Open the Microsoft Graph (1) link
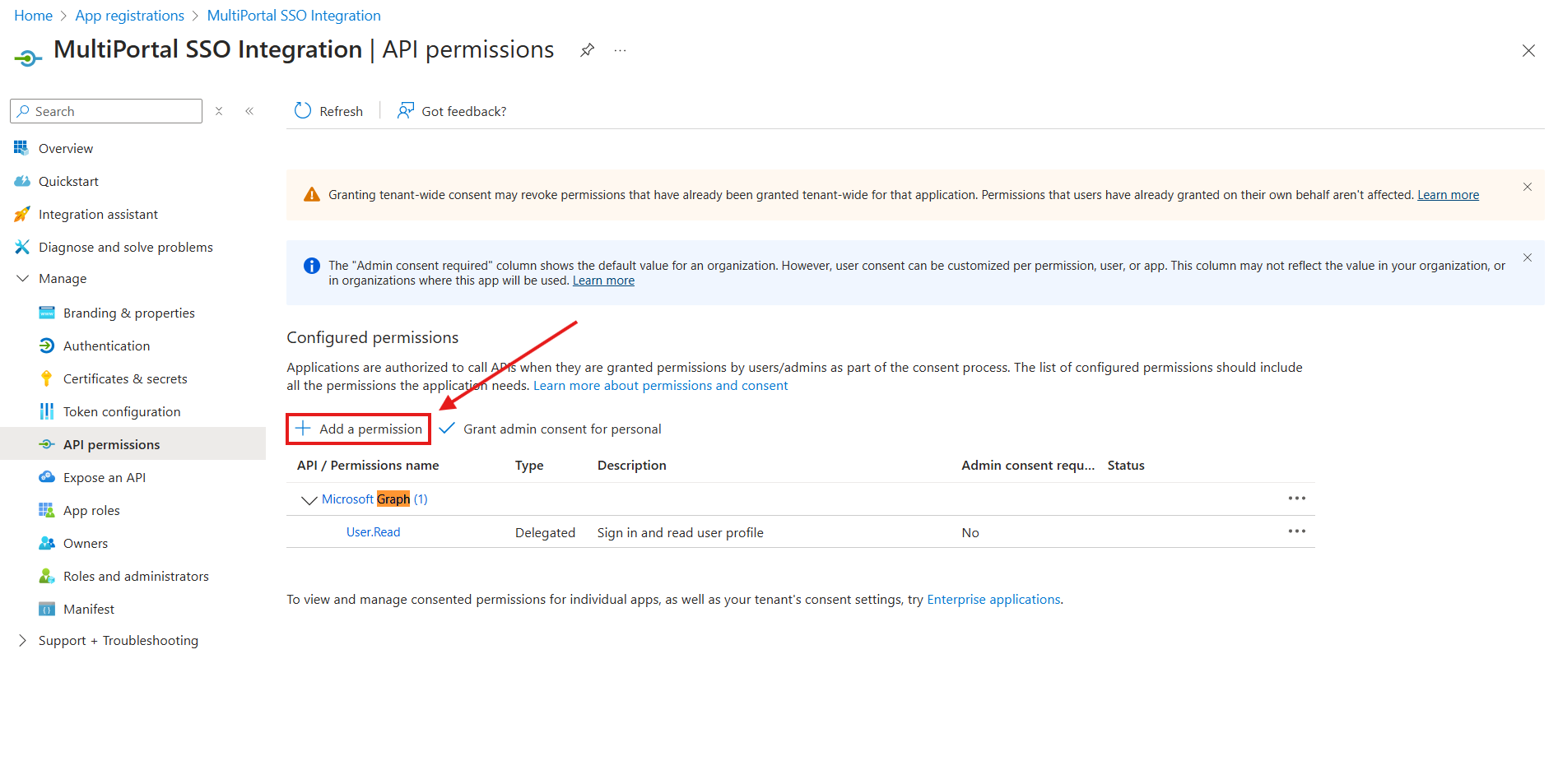This screenshot has height=784, width=1558. tap(374, 499)
